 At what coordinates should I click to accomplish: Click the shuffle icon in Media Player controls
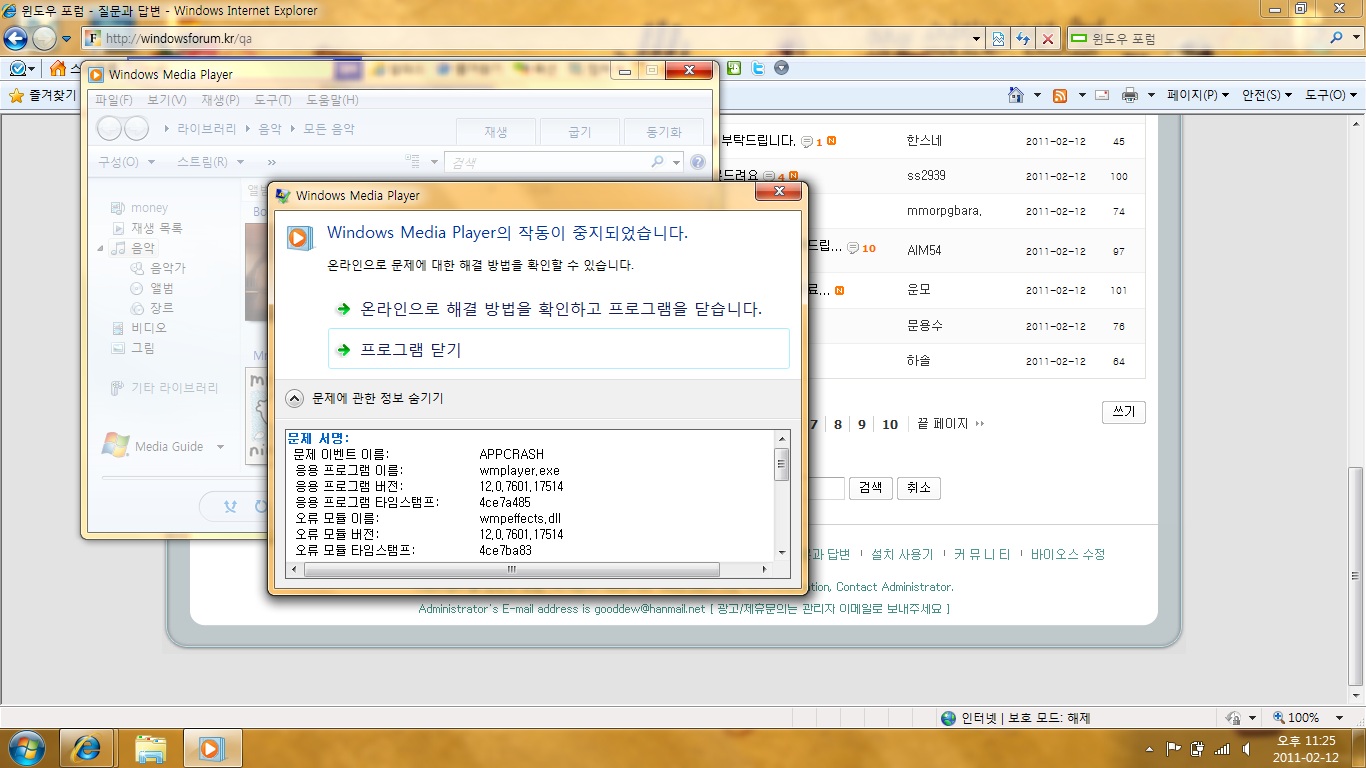click(231, 507)
